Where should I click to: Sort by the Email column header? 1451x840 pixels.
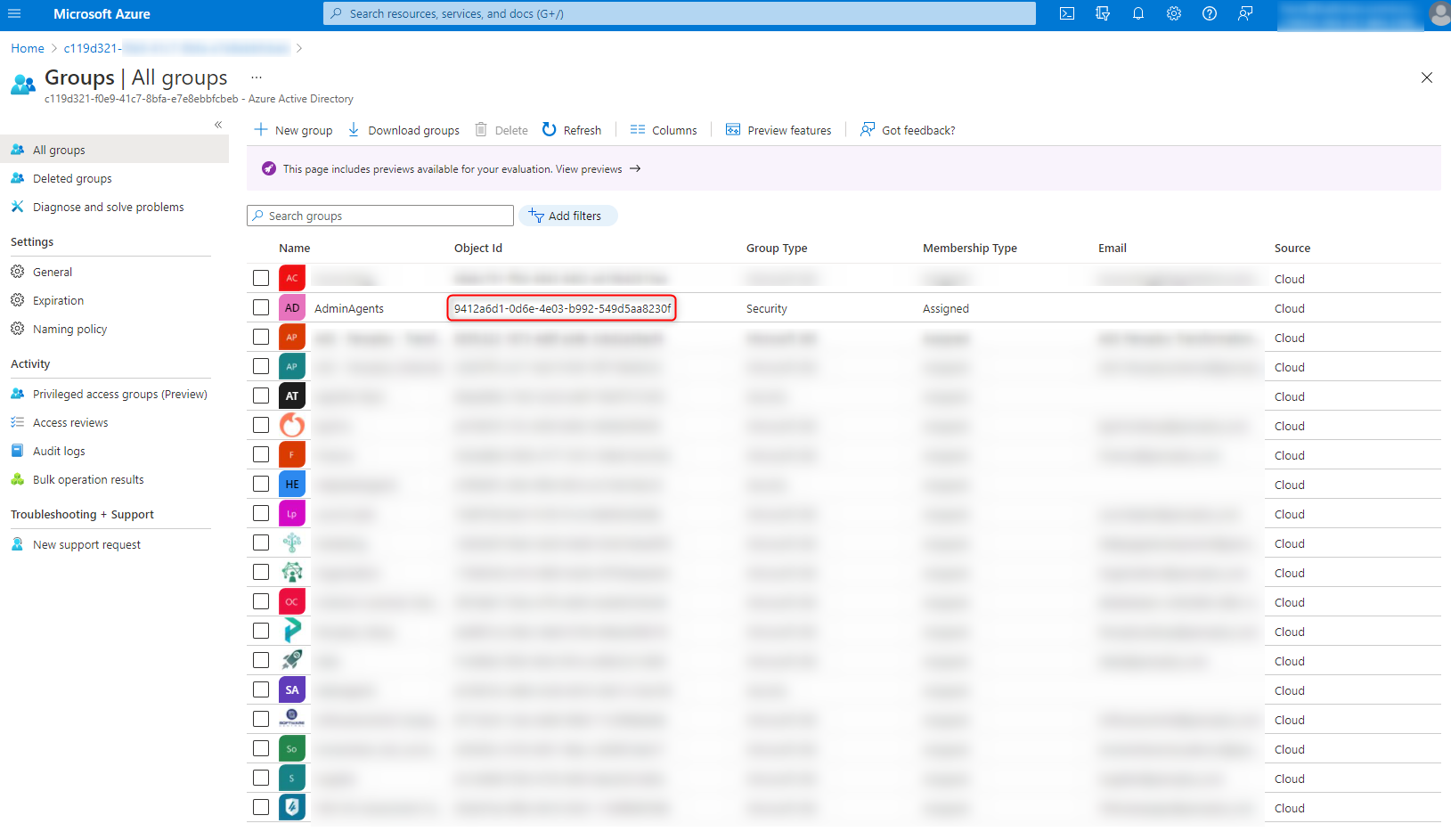click(1113, 249)
